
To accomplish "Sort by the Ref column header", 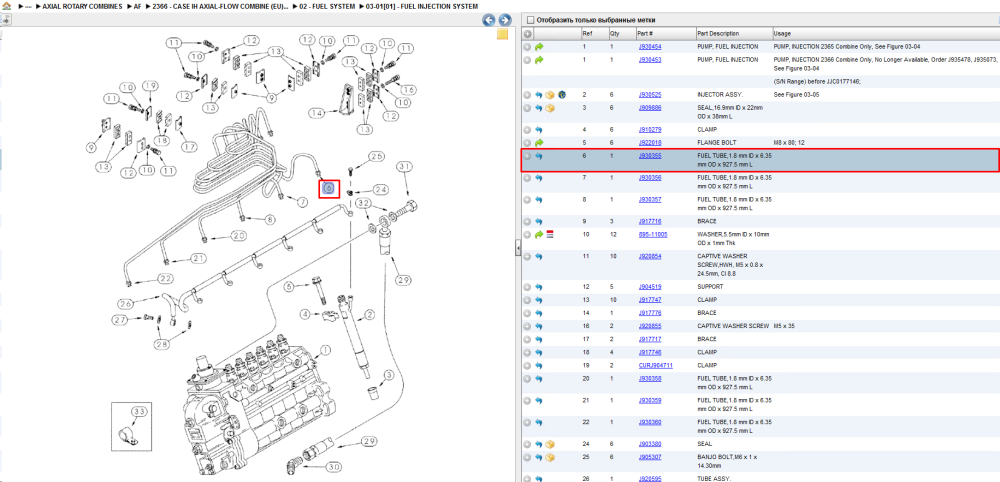I will 594,34.
